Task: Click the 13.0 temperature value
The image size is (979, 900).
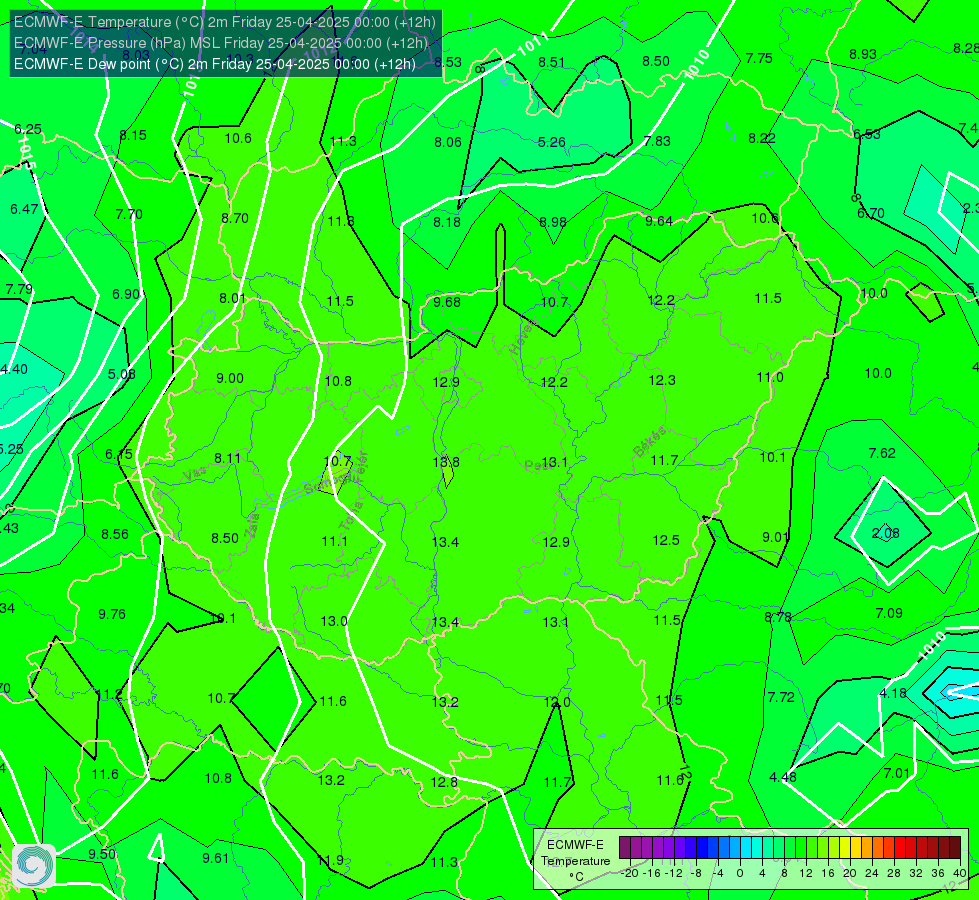Action: [x=333, y=621]
